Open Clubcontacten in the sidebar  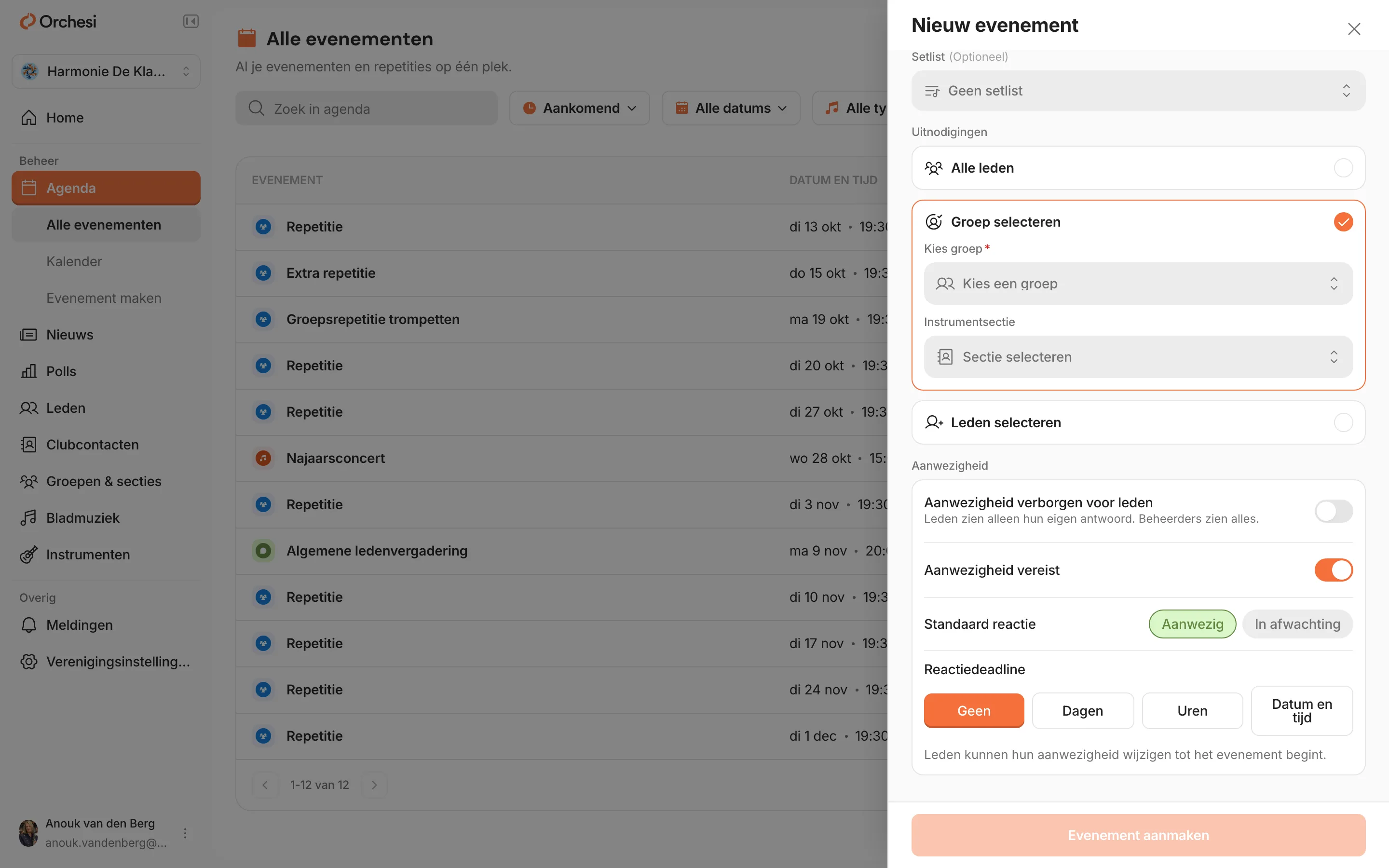[106, 445]
